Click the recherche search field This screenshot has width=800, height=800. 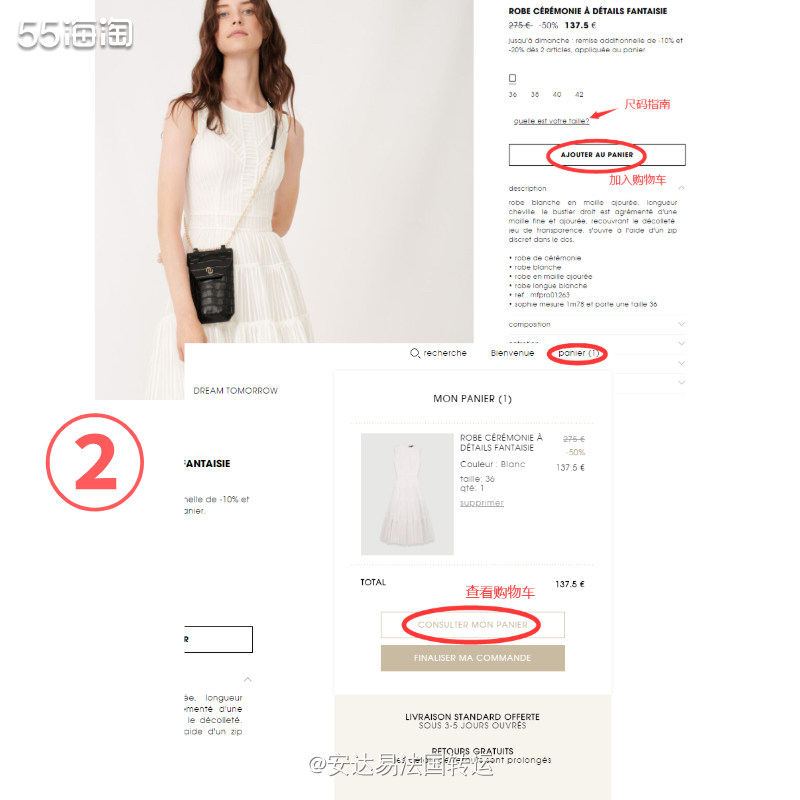pyautogui.click(x=444, y=353)
